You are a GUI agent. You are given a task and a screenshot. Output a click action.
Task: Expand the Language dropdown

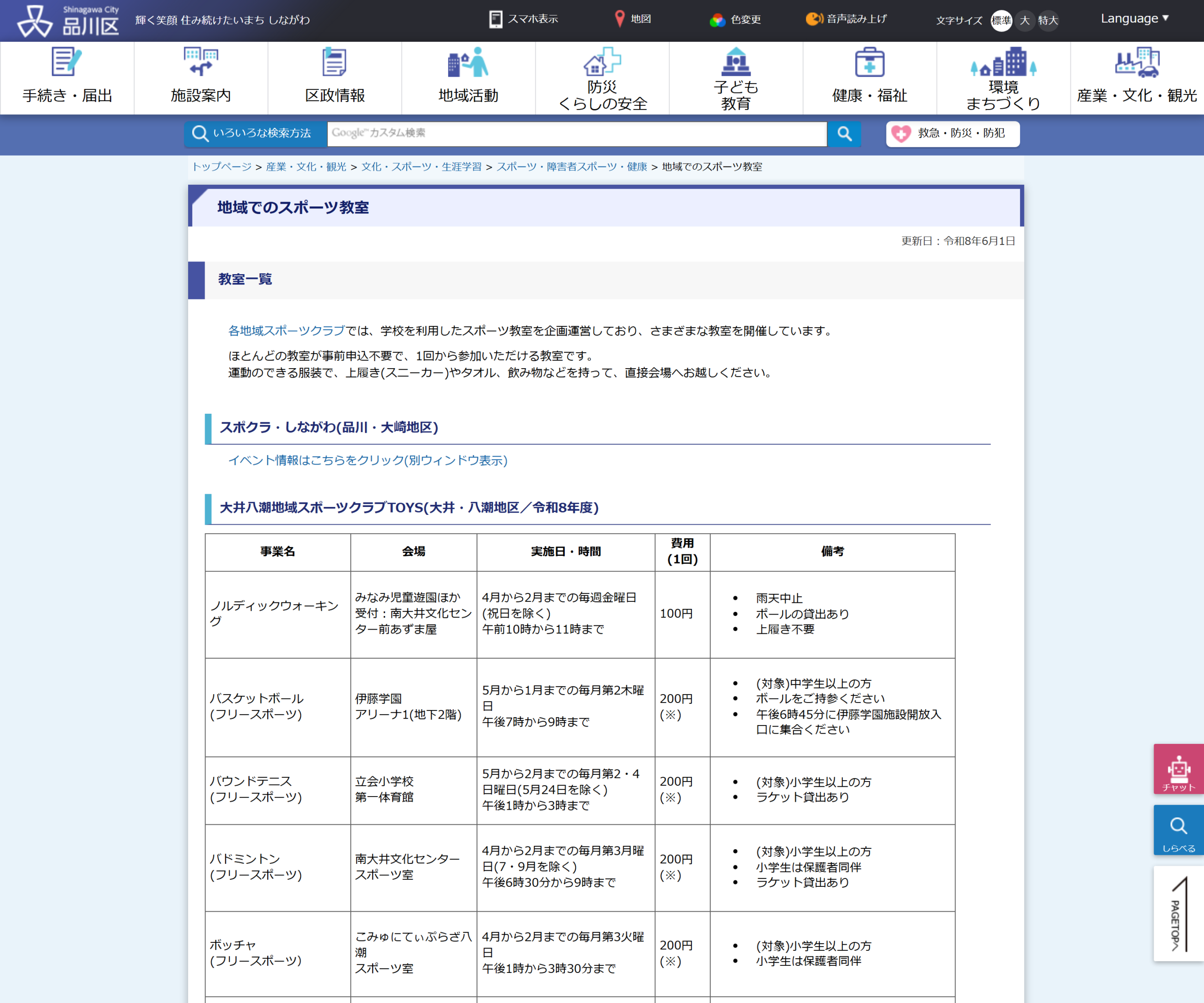tap(1134, 18)
